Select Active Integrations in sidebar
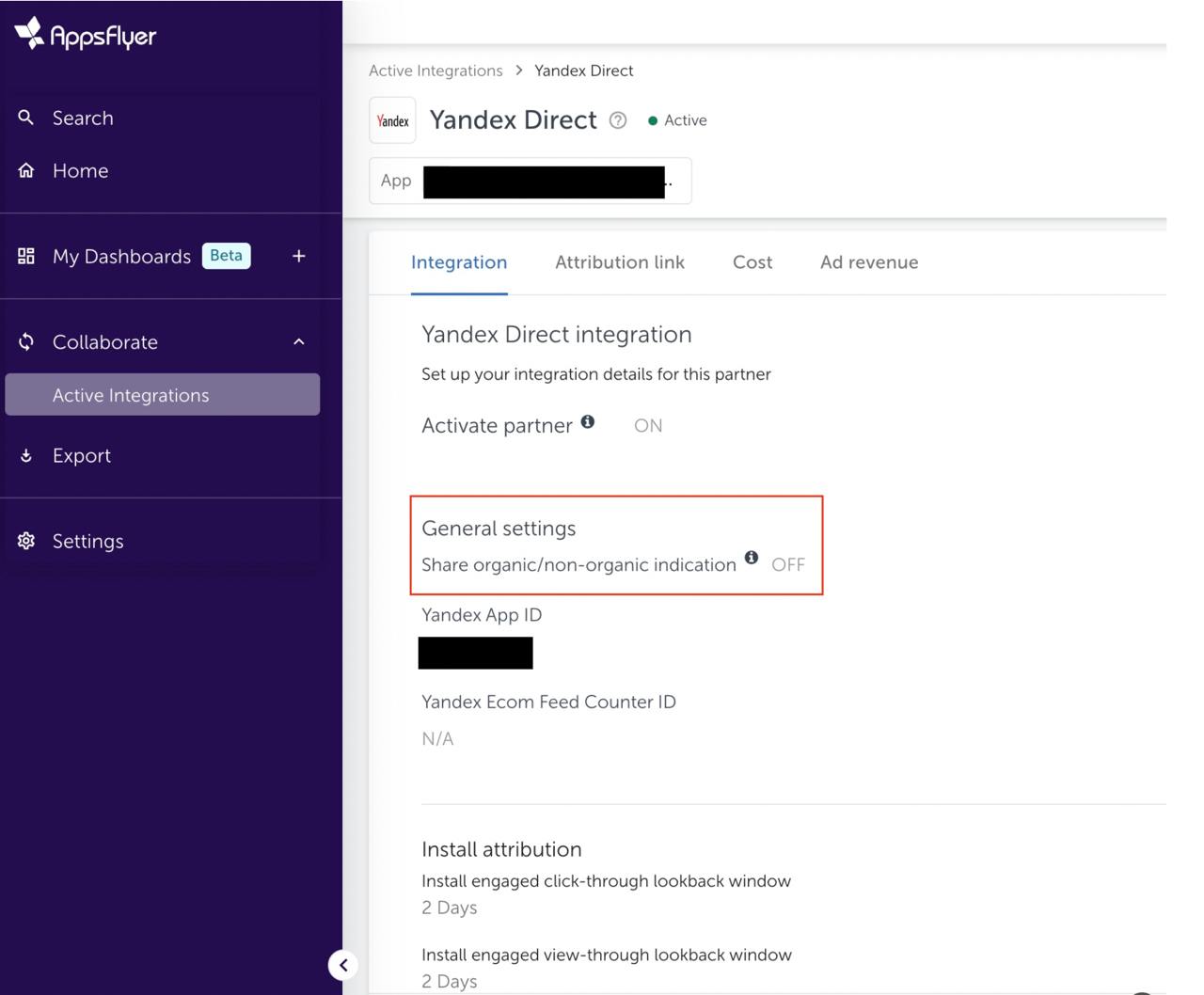Viewport: 1204px width, 995px height. pos(162,395)
